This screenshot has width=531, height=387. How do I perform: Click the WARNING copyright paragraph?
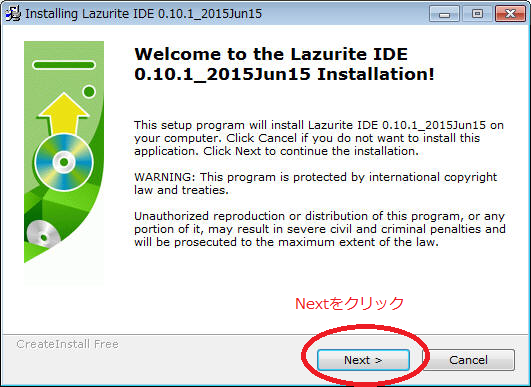click(x=315, y=184)
